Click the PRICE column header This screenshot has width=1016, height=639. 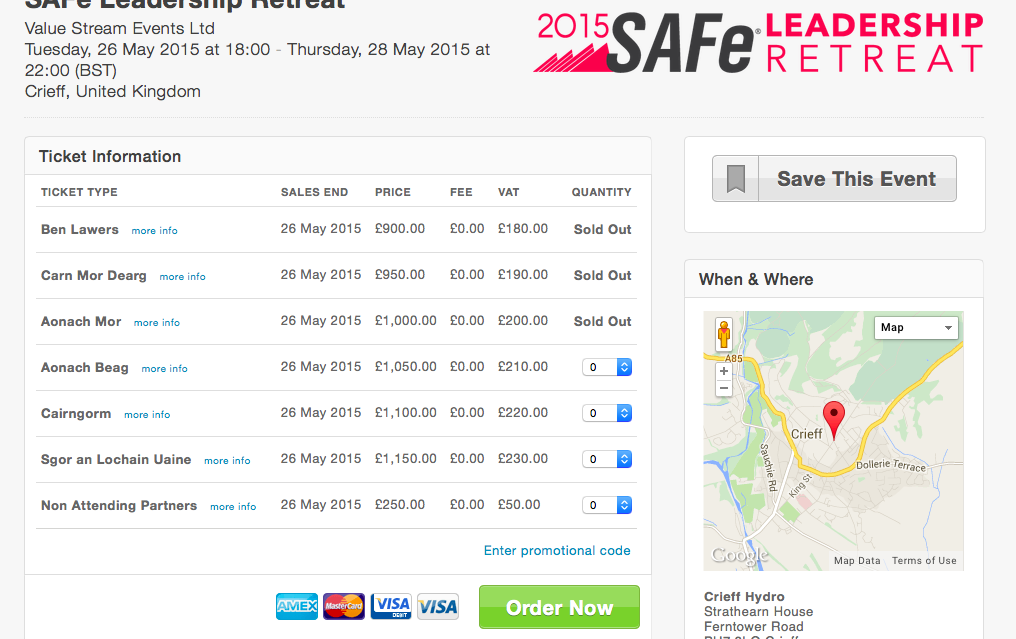(393, 192)
